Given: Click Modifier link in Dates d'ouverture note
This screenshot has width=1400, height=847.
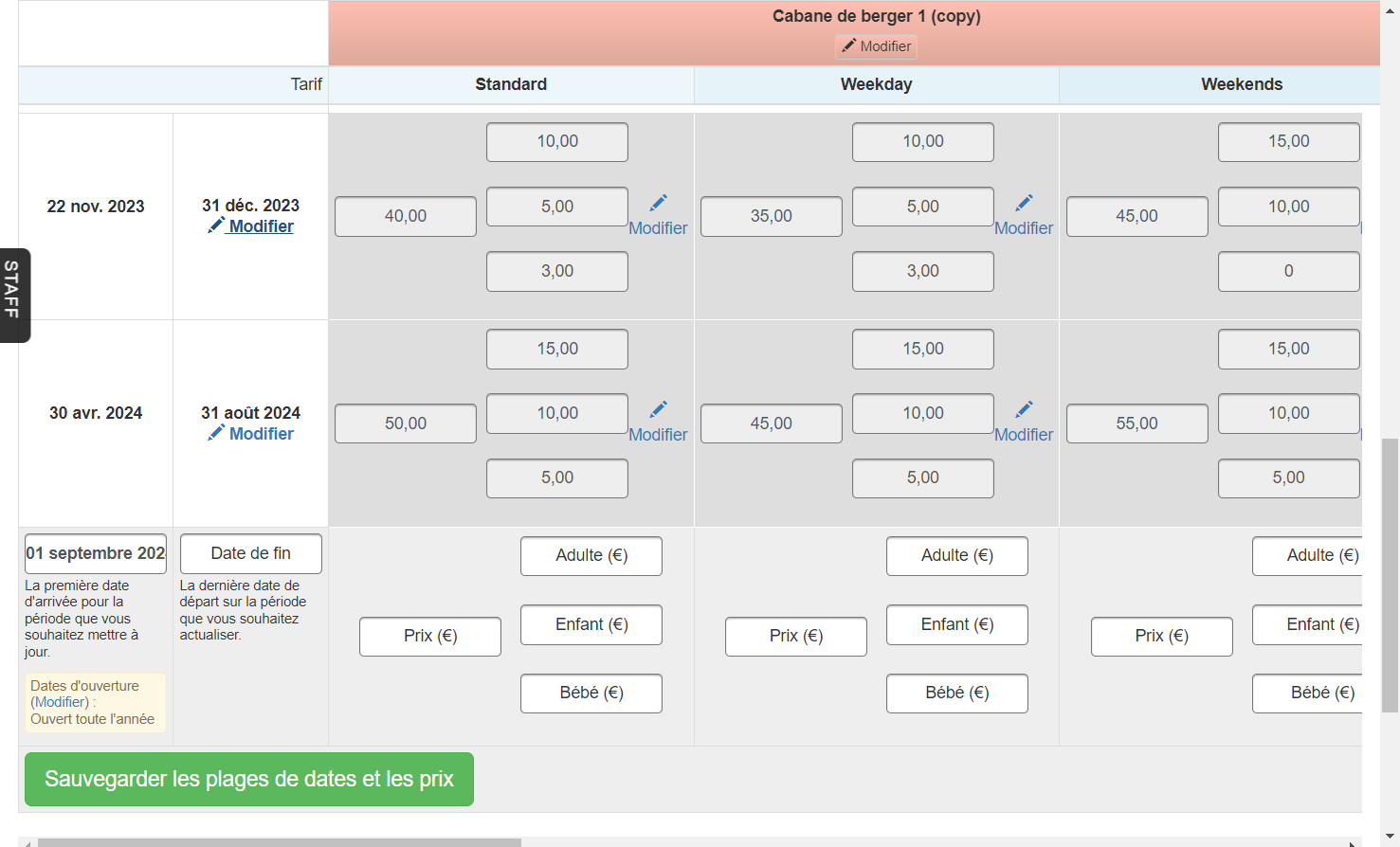Looking at the screenshot, I should [62, 702].
